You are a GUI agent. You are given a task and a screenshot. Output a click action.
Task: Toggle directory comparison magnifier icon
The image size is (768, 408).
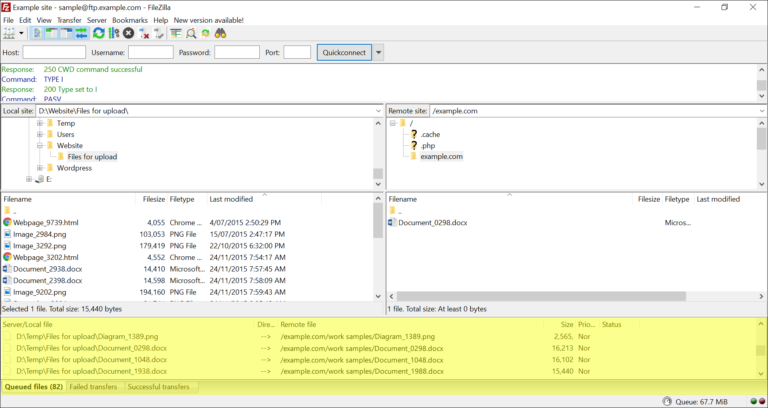[x=191, y=33]
